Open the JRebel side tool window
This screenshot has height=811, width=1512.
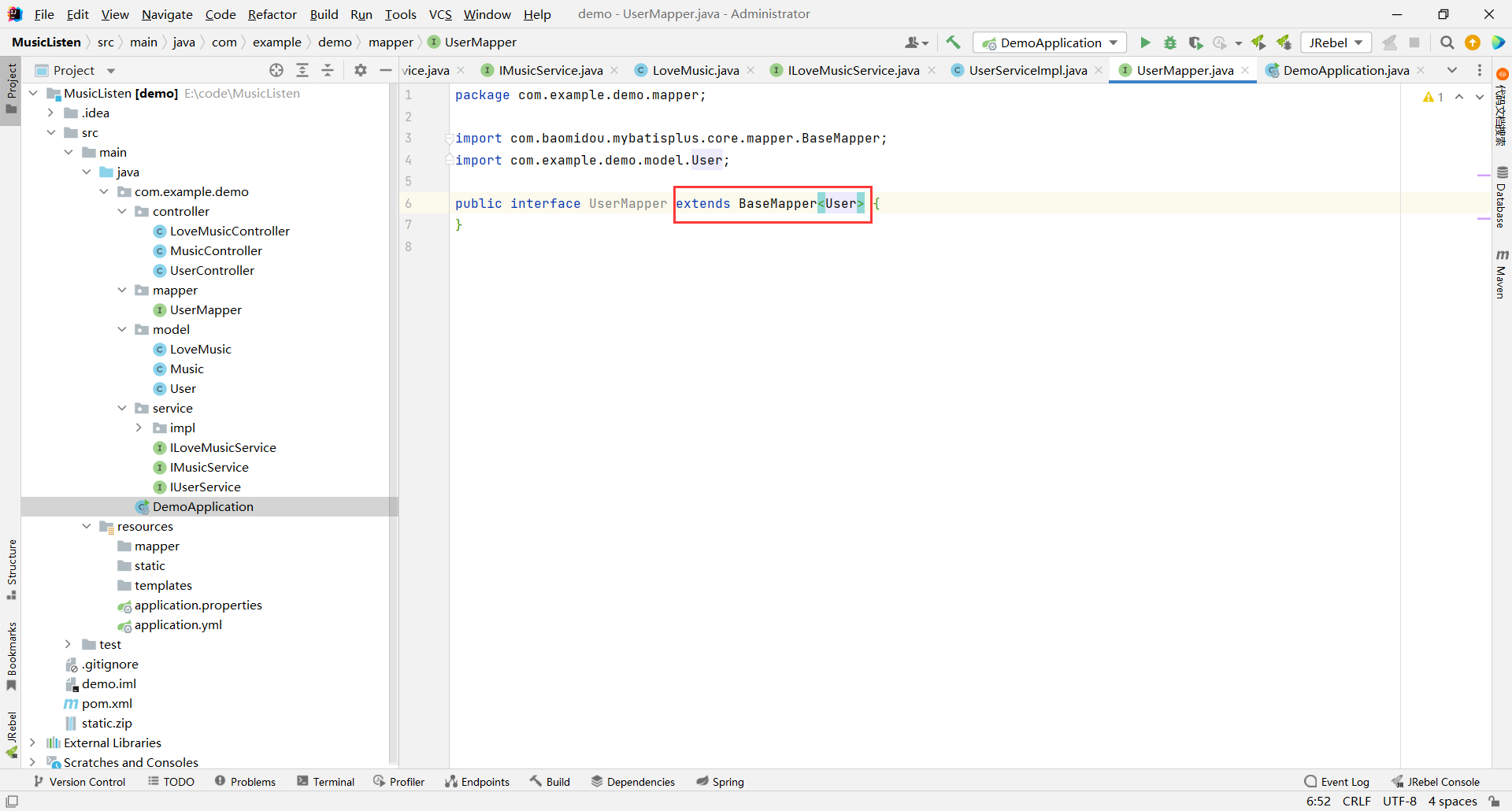coord(12,735)
